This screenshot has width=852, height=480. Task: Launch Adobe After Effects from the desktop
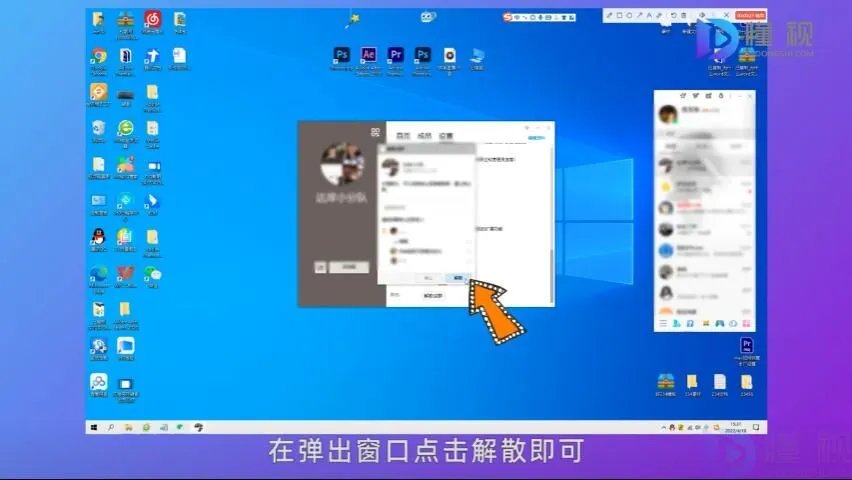point(368,55)
